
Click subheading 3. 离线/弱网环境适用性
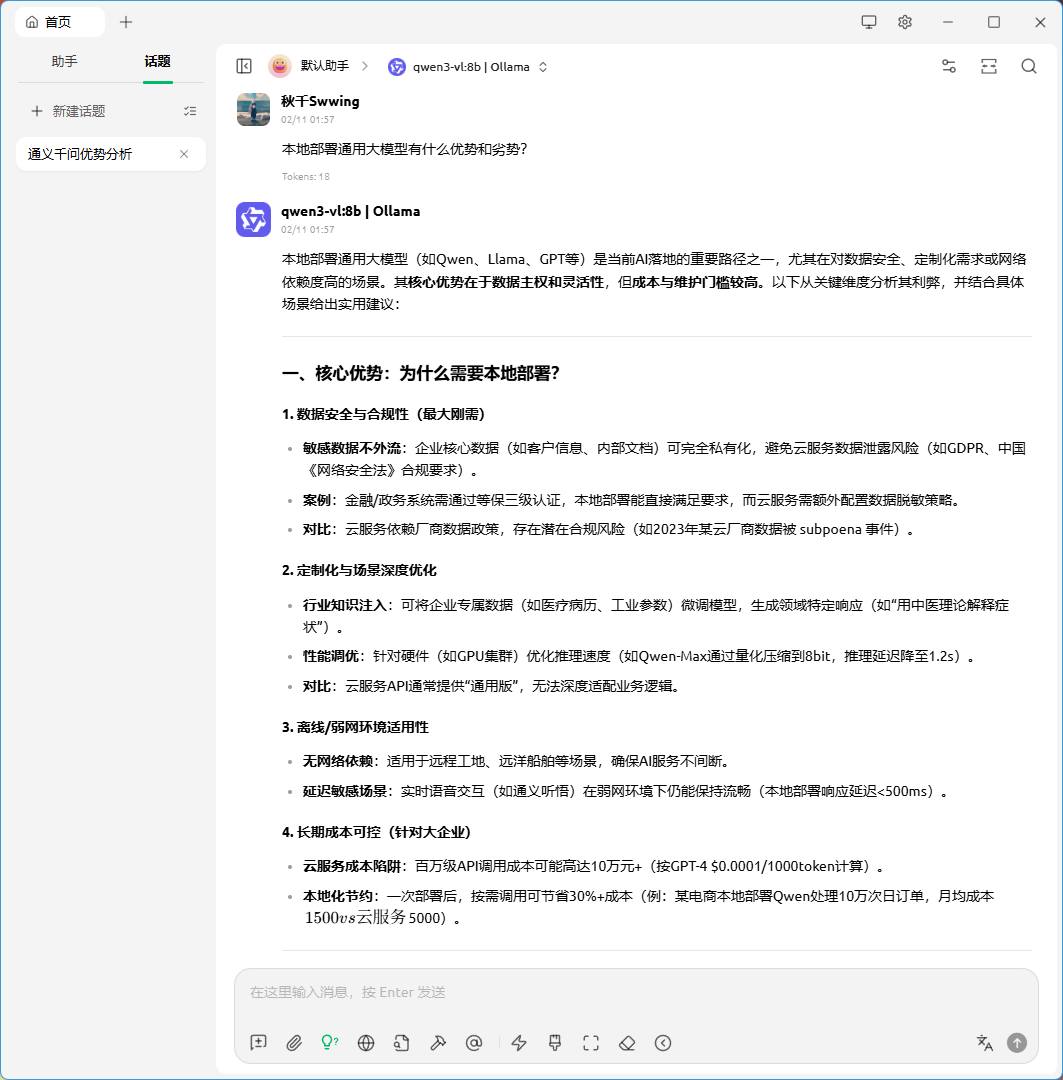coord(355,727)
